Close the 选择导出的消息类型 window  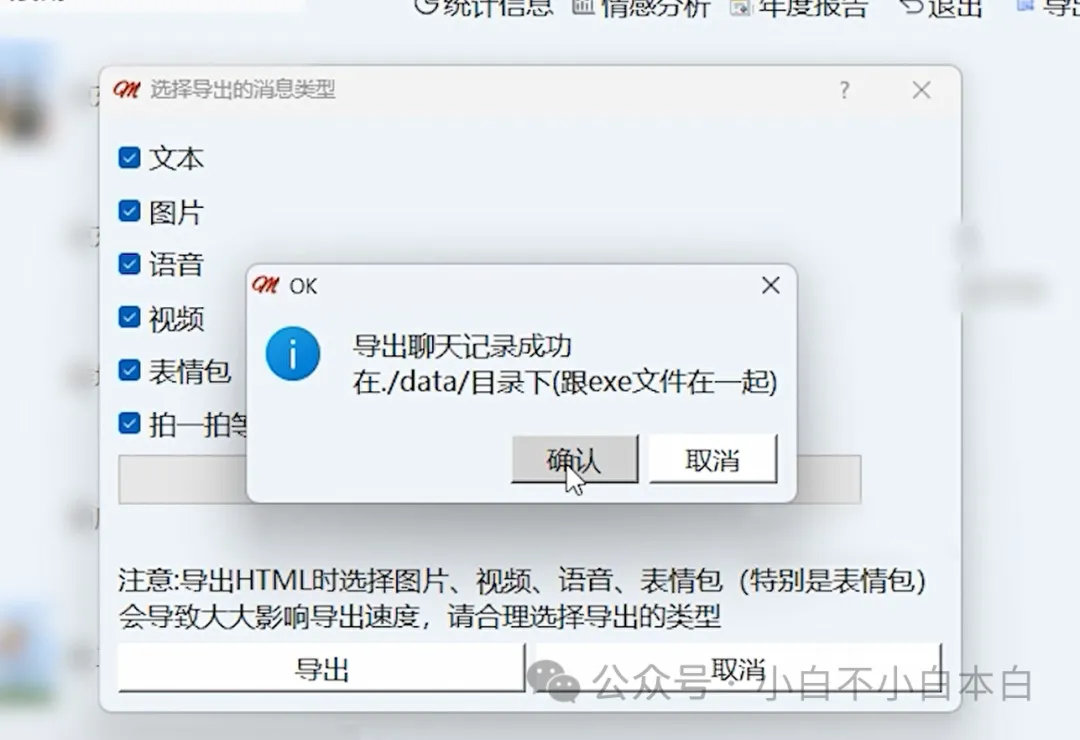pyautogui.click(x=922, y=90)
